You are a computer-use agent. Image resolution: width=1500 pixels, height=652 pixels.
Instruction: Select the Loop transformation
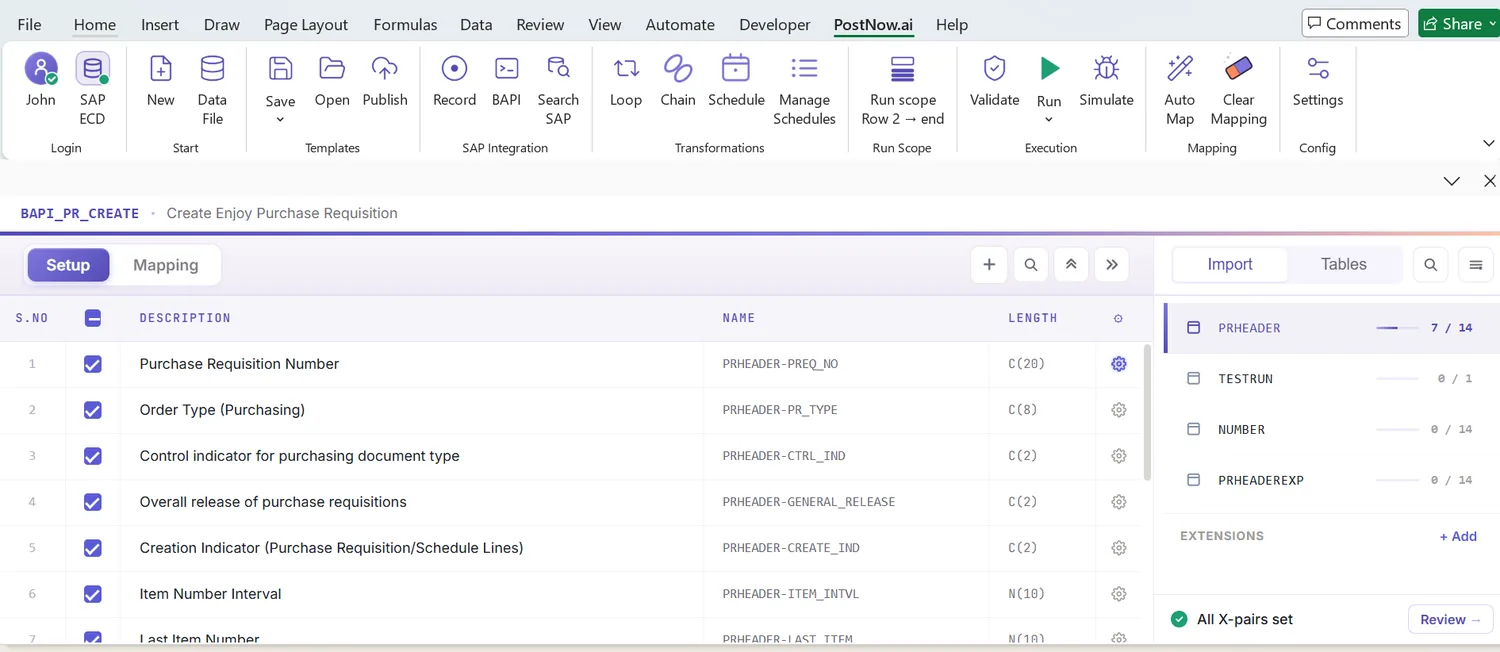tap(626, 69)
